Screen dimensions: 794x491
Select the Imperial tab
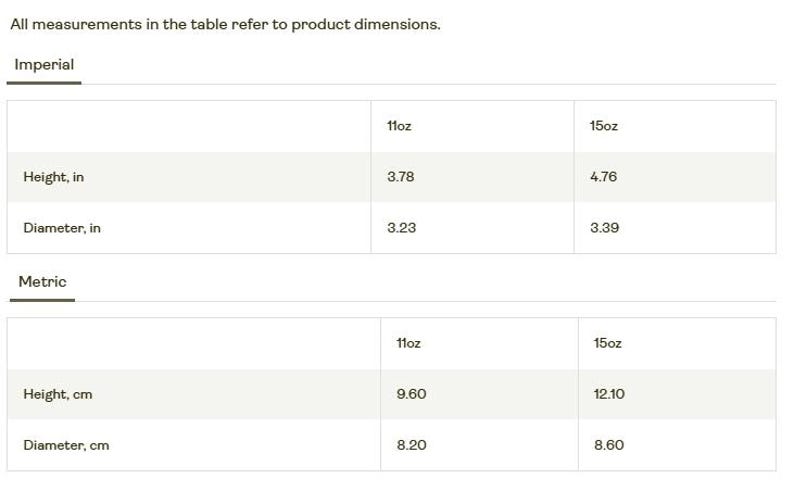[44, 65]
